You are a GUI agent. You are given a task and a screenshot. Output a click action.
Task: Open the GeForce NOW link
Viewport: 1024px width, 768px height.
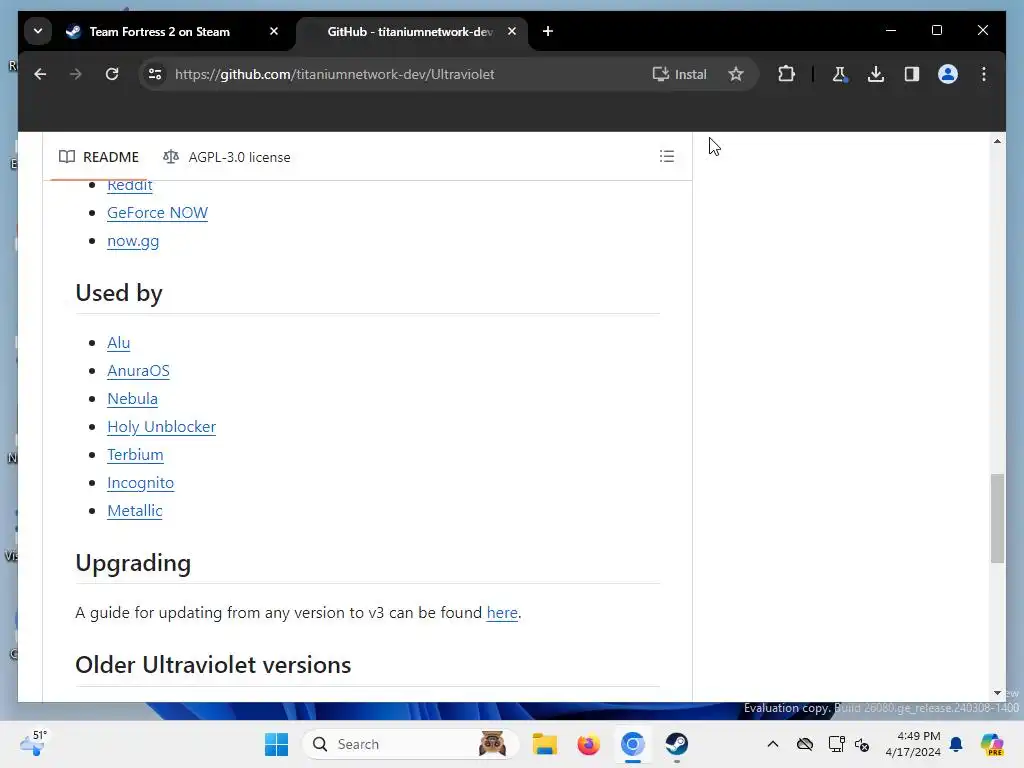(x=157, y=213)
